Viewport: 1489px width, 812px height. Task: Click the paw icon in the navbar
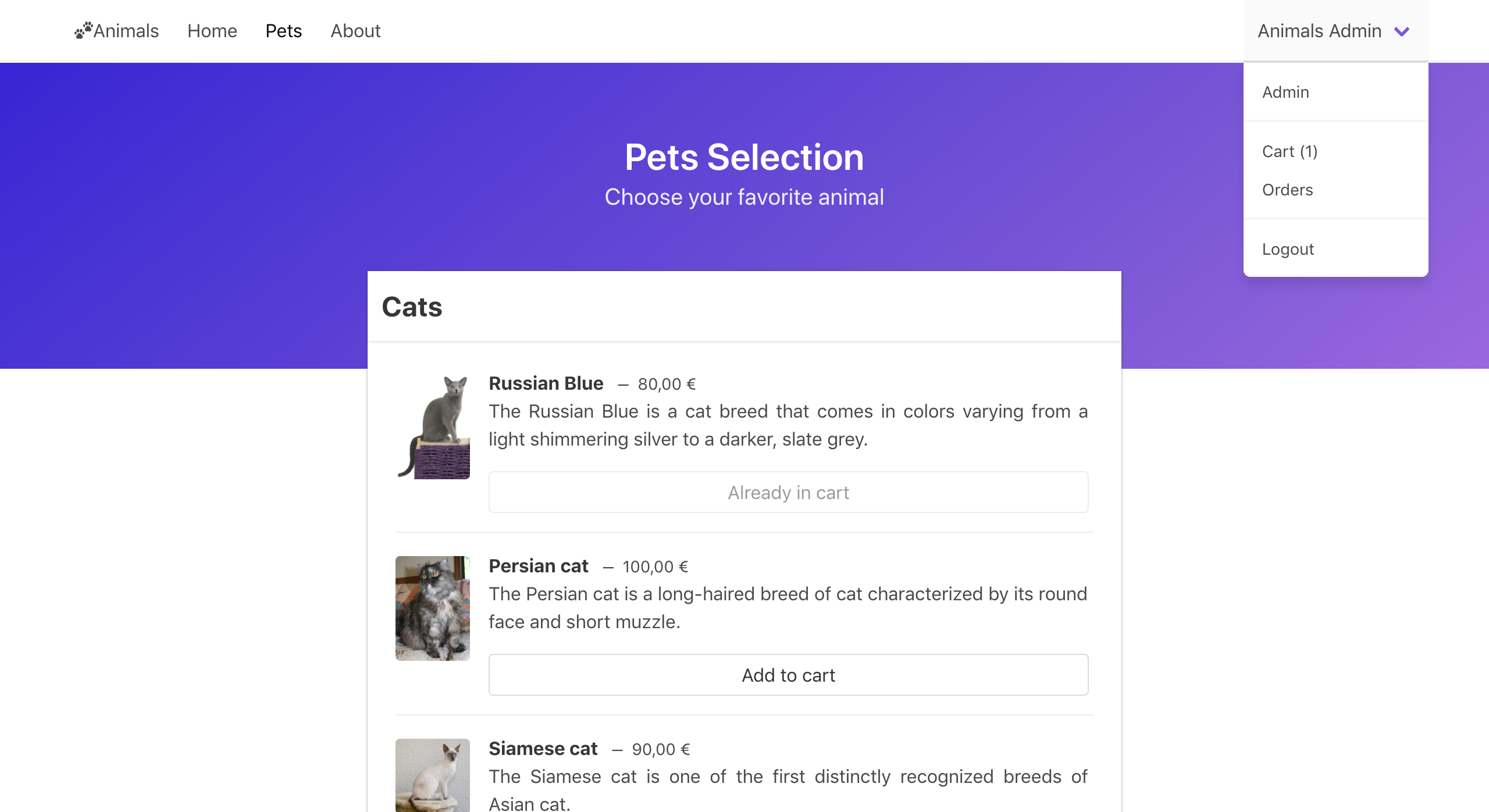[x=84, y=30]
